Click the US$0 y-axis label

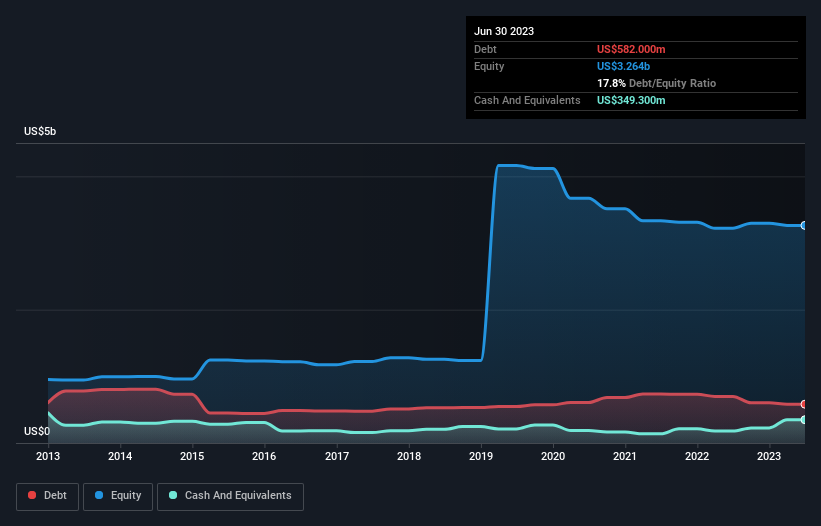(37, 431)
